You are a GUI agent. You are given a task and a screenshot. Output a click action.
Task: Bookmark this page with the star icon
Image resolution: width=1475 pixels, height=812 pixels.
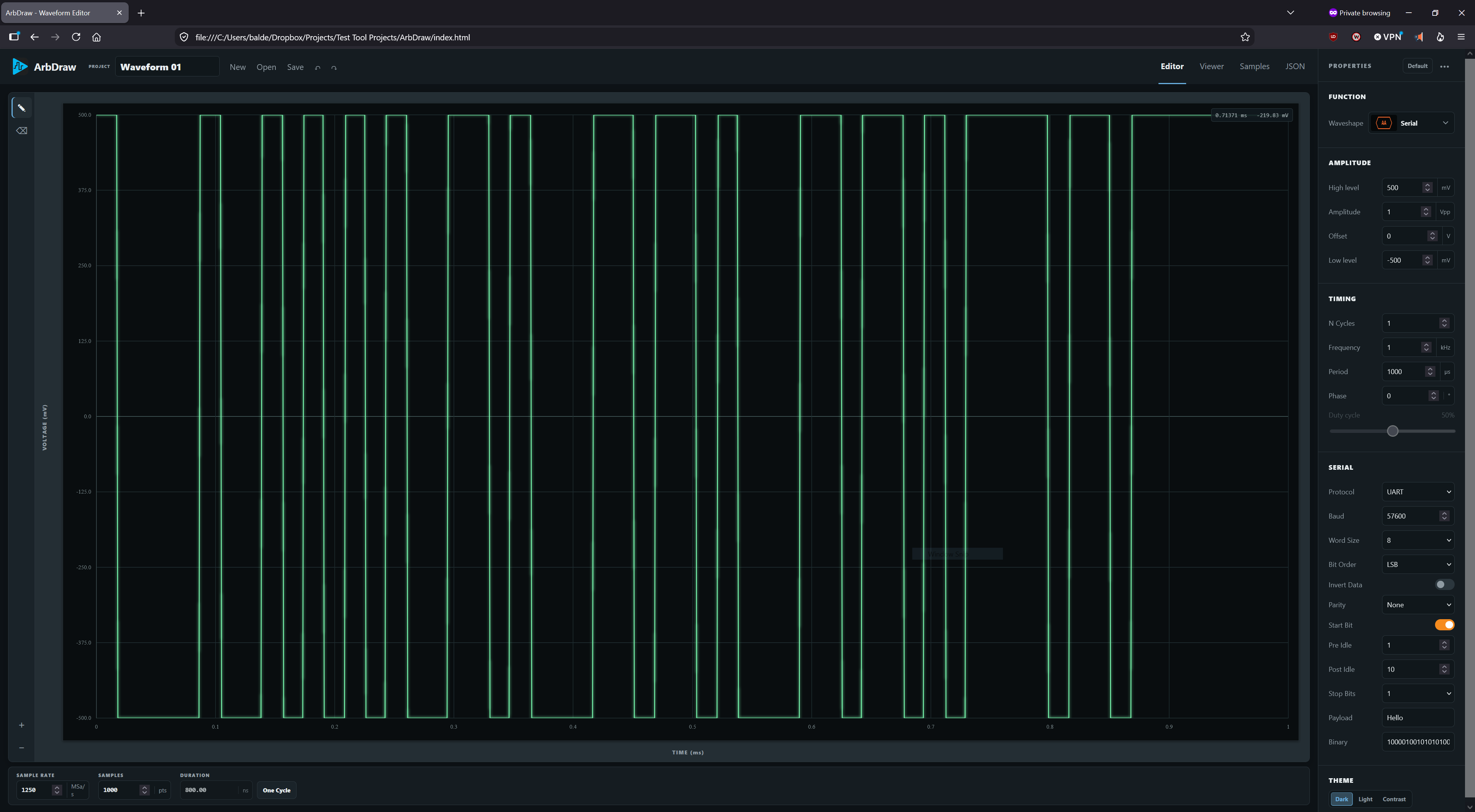click(1245, 37)
